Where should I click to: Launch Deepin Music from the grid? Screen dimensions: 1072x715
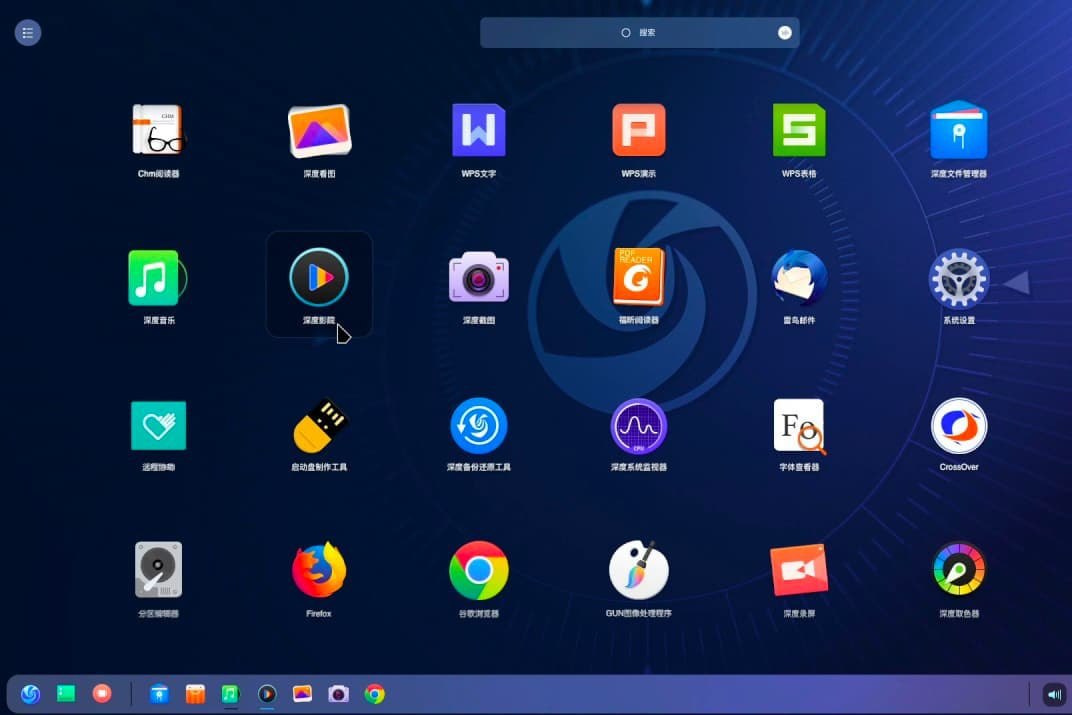(x=157, y=278)
